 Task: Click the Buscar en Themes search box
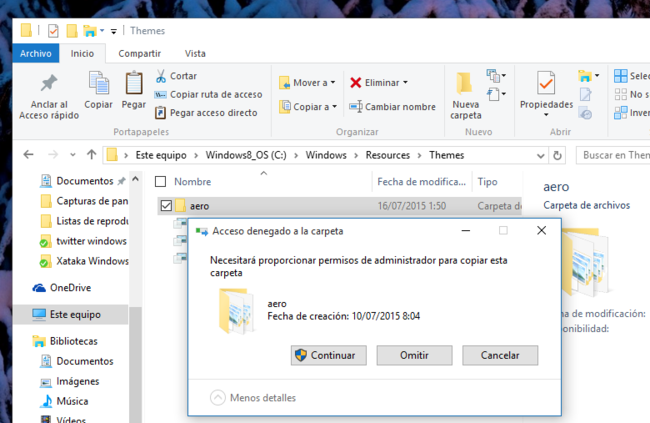tap(614, 155)
